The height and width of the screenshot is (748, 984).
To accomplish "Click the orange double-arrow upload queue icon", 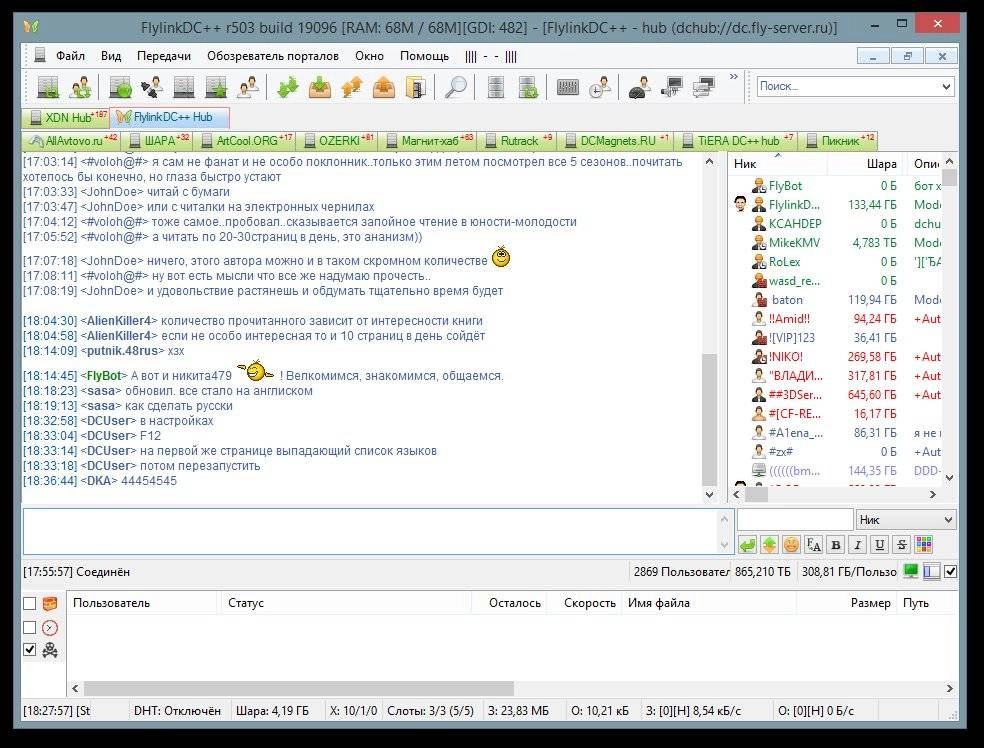I will (x=352, y=87).
